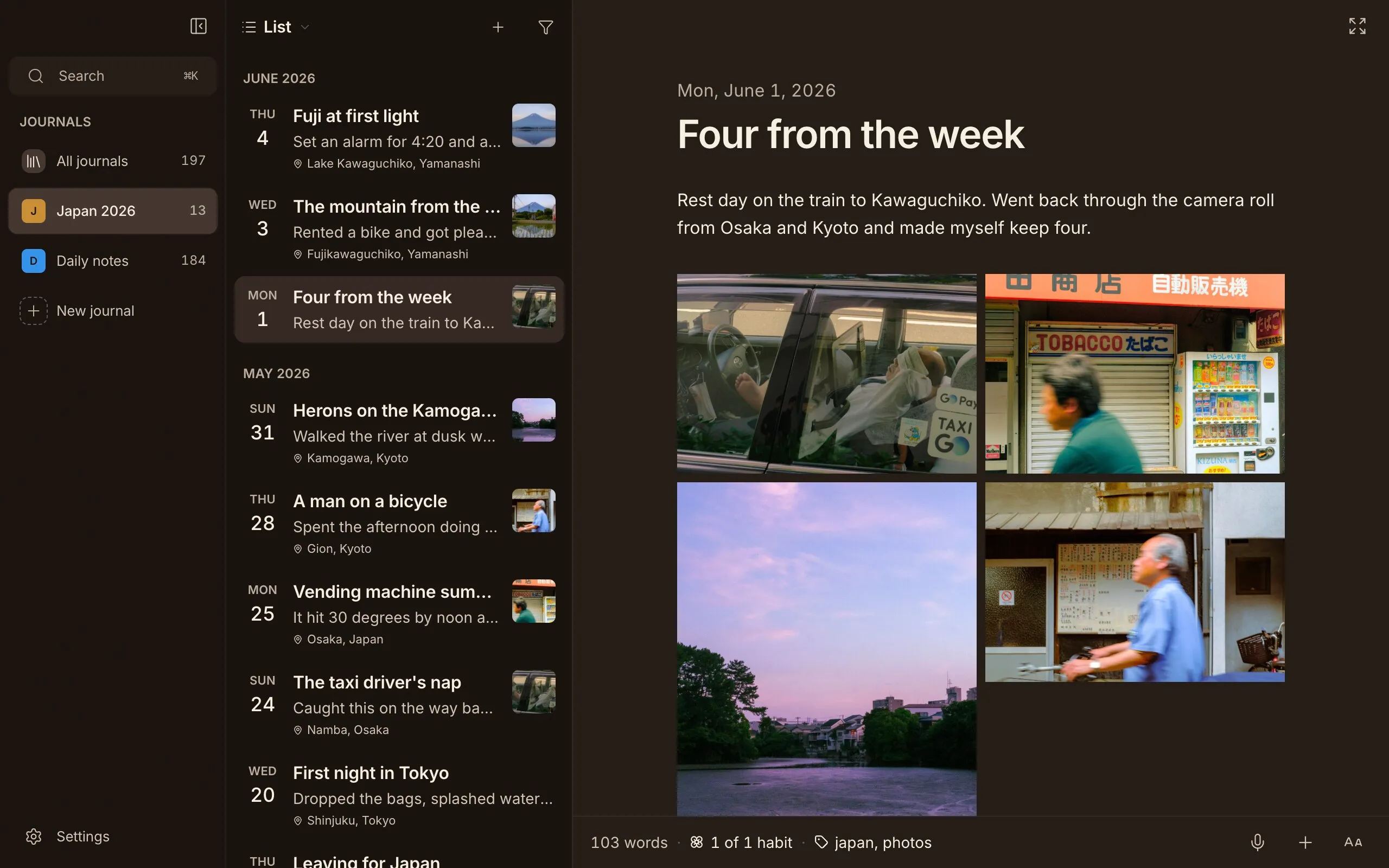Click the tobacco shop vending photo
The image size is (1389, 868).
tap(1135, 374)
